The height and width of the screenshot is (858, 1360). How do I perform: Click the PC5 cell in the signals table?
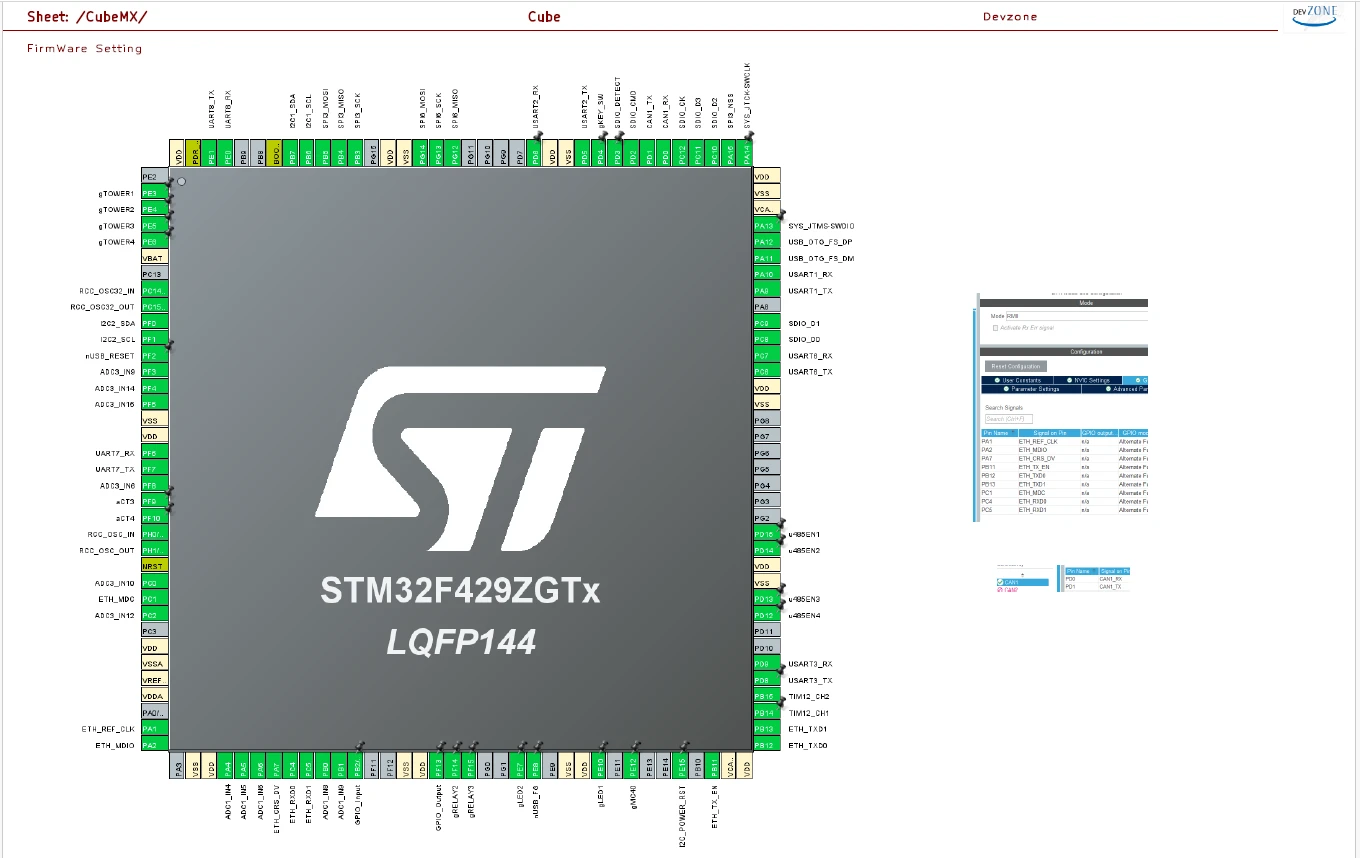[x=999, y=510]
